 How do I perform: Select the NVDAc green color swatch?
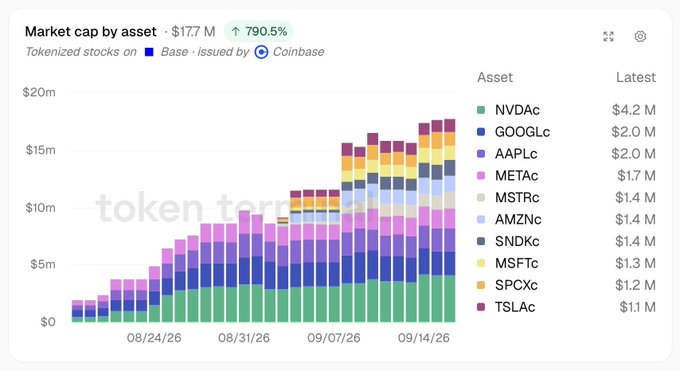[481, 110]
